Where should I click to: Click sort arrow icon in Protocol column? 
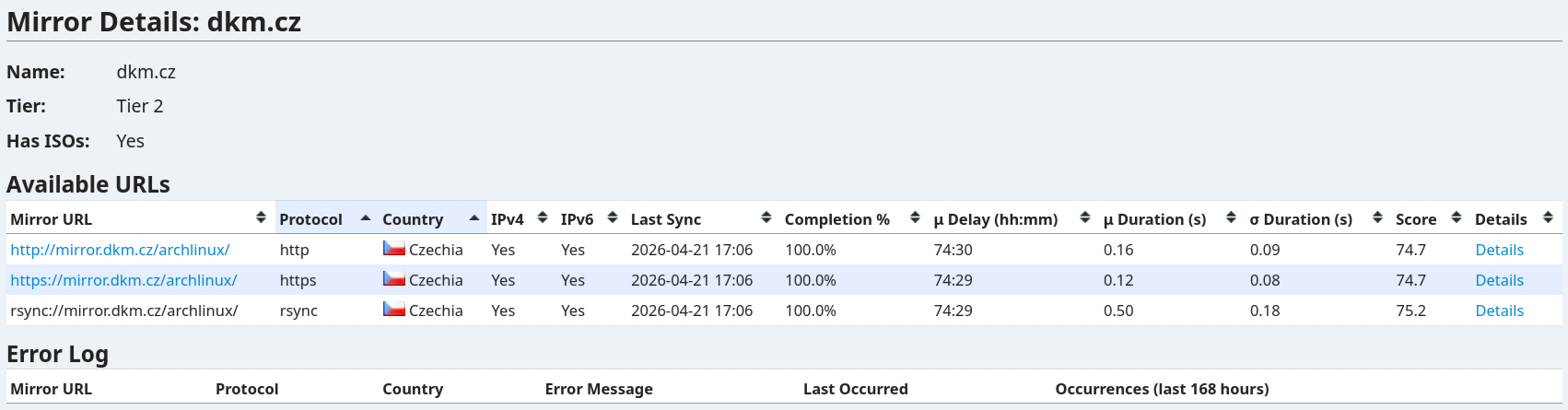pyautogui.click(x=366, y=218)
